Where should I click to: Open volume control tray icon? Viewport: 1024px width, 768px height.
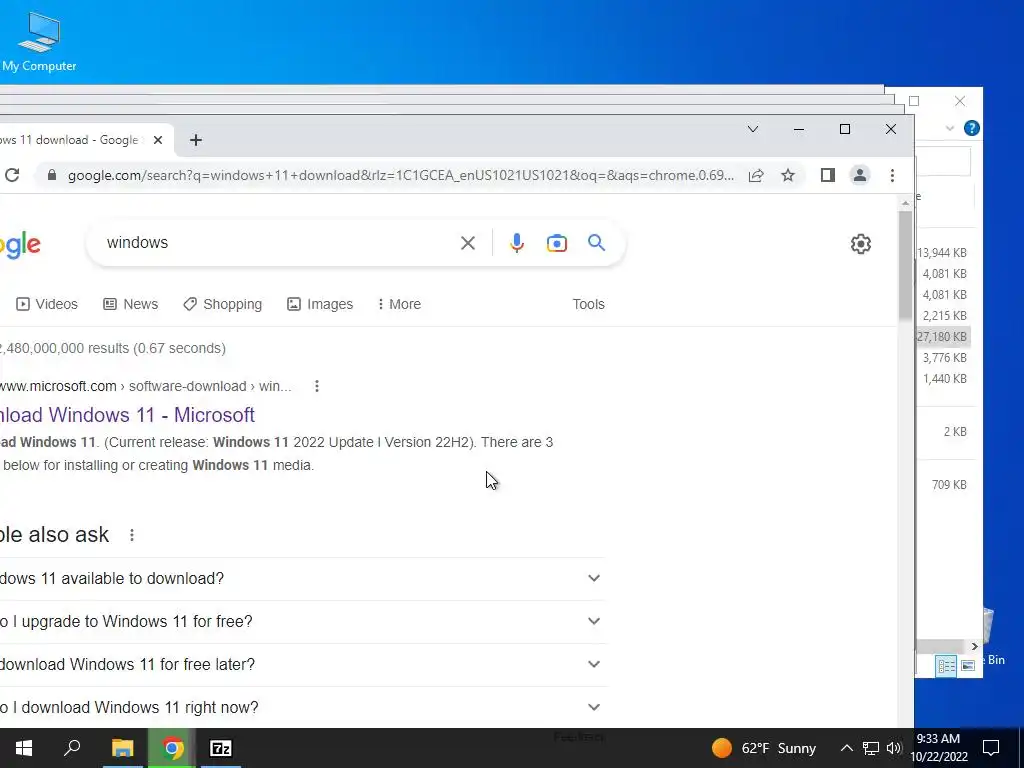click(x=894, y=748)
